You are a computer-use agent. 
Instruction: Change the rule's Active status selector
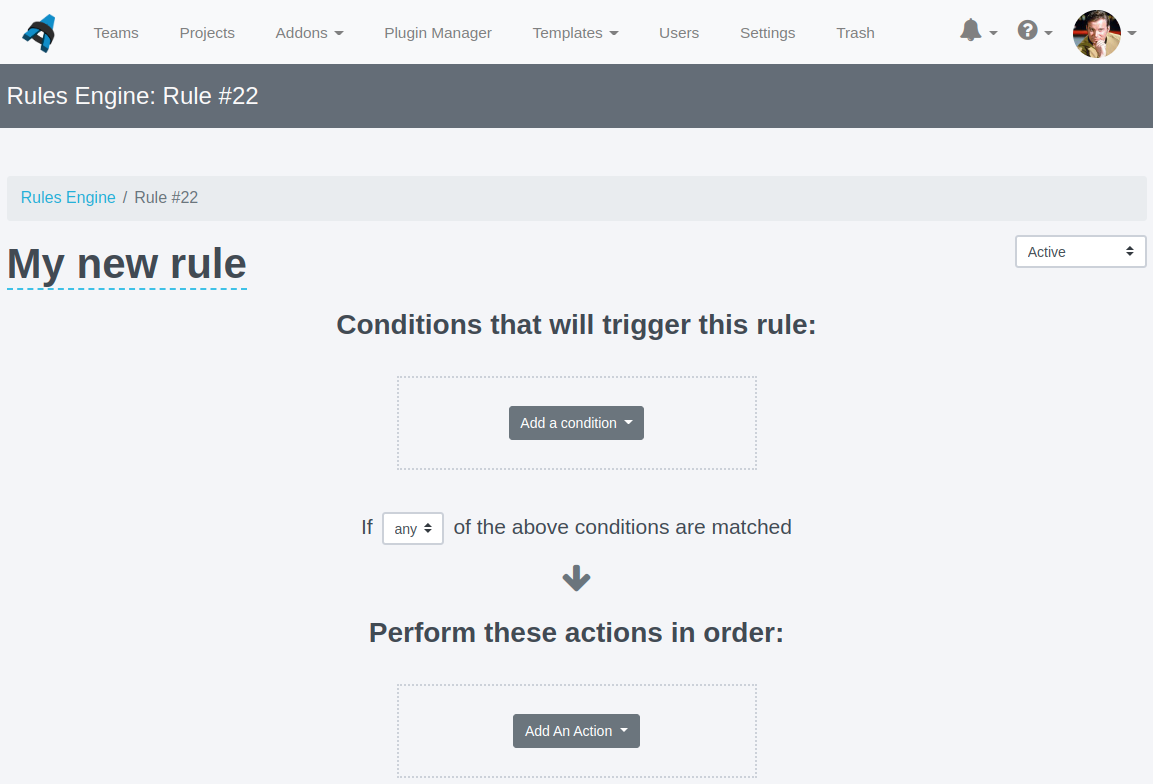click(1080, 252)
